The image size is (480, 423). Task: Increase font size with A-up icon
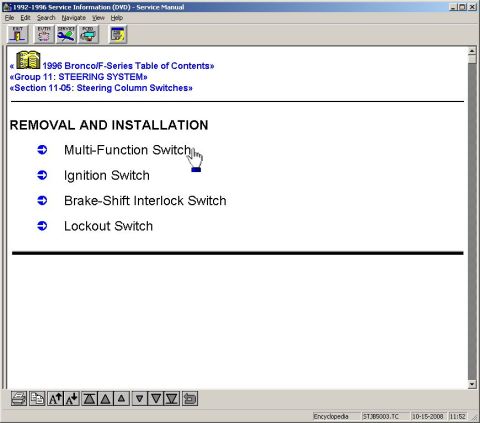(55, 398)
